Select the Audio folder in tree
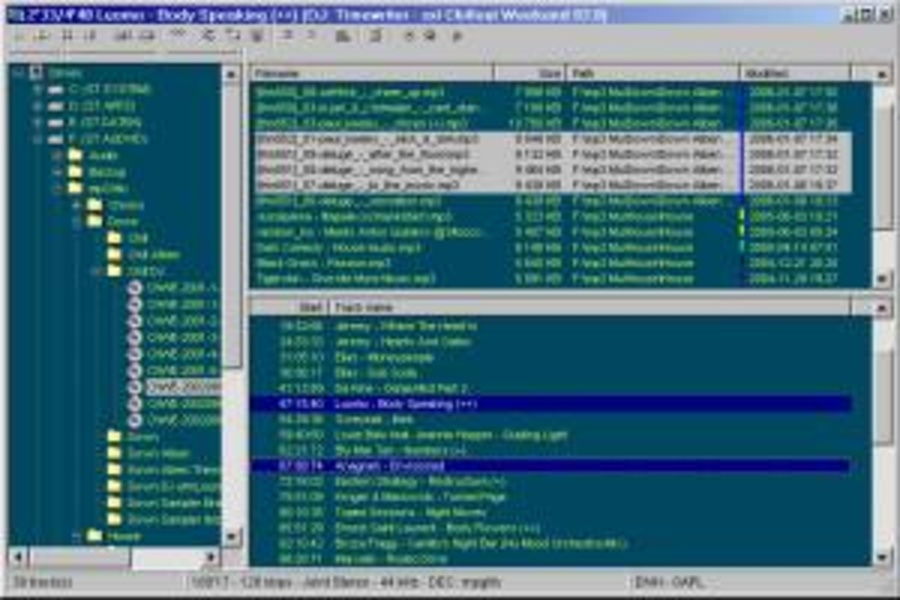This screenshot has width=900, height=600. coord(103,156)
